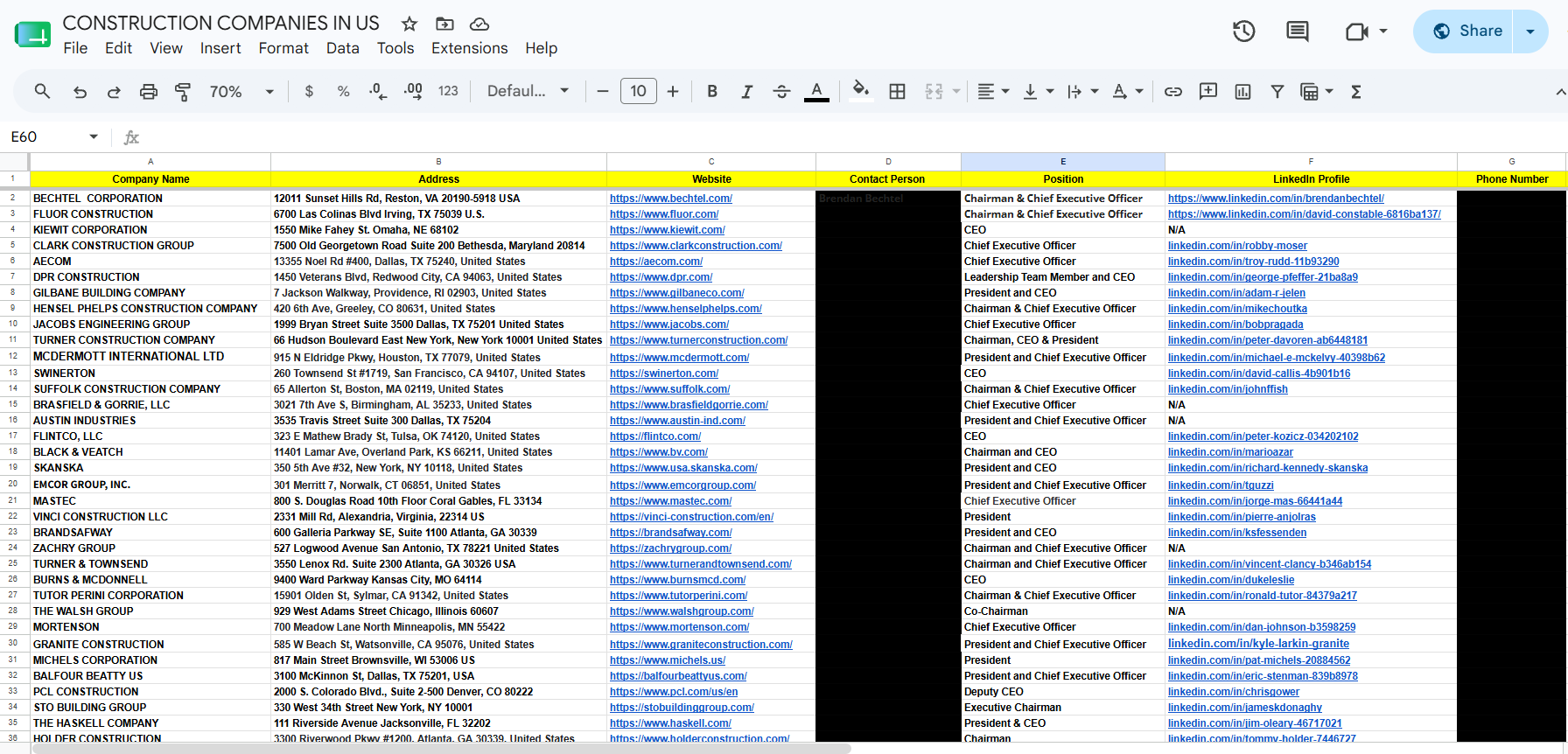The image size is (1568, 754).
Task: Select the fill color paint bucket
Action: (861, 92)
